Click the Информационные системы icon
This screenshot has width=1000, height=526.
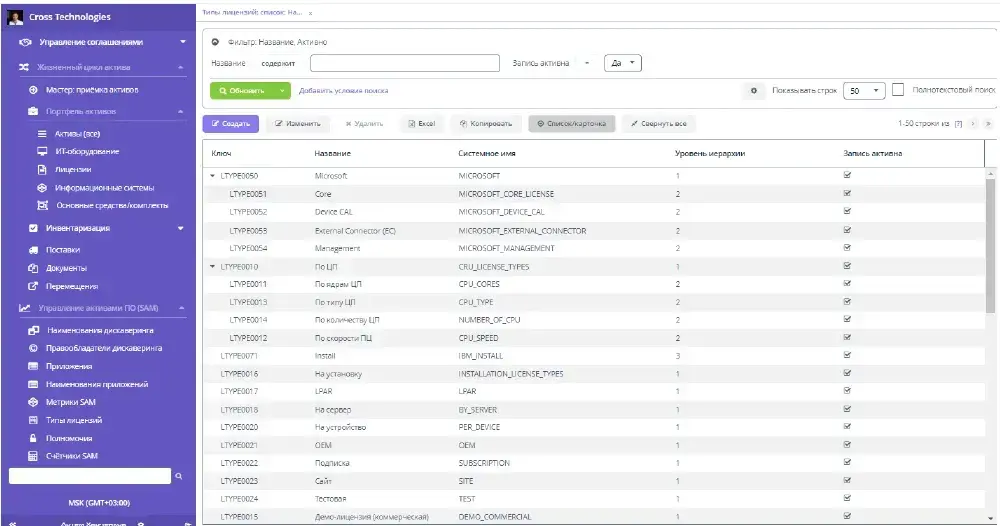pyautogui.click(x=42, y=187)
